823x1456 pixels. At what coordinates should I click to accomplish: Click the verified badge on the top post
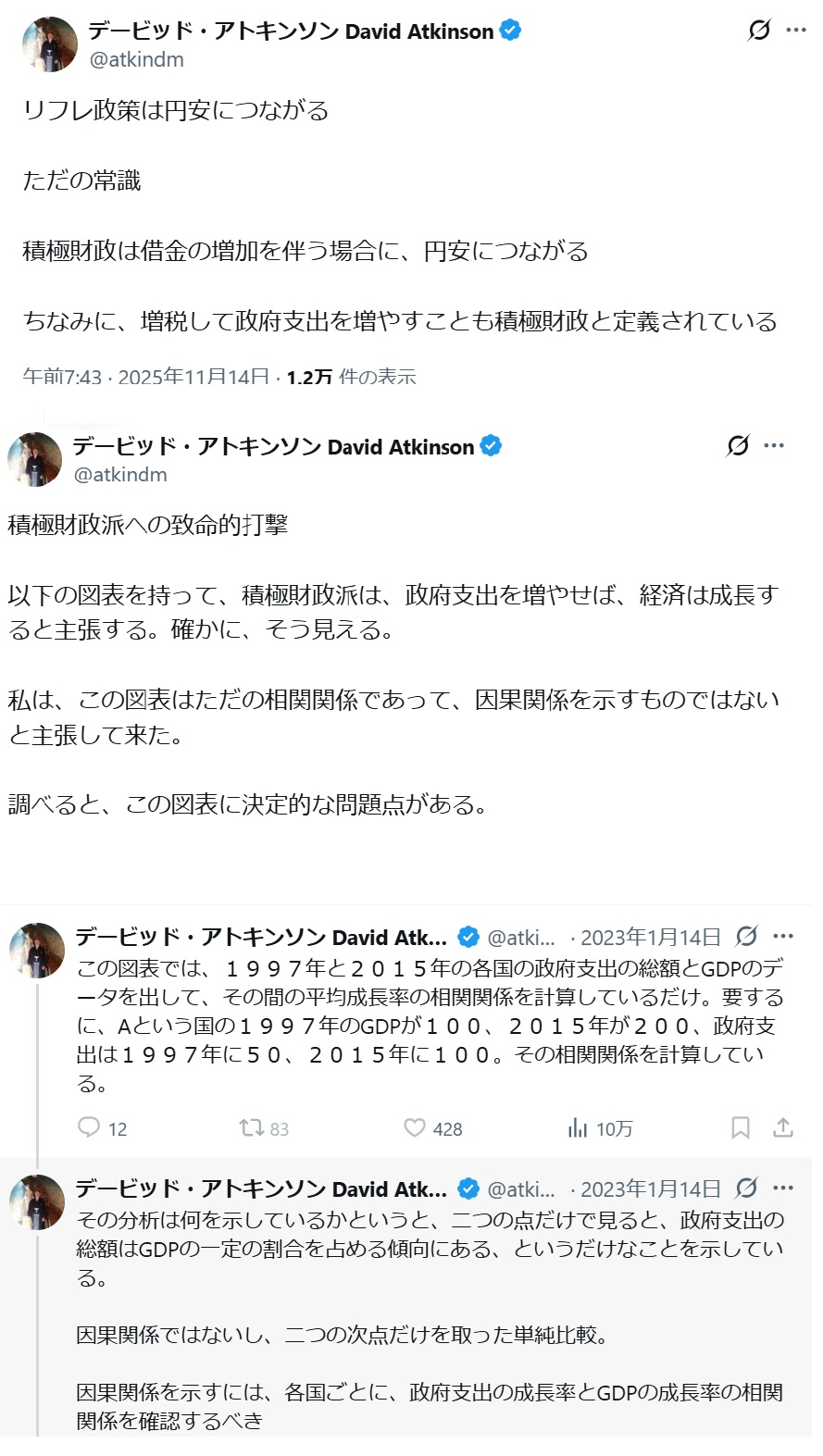pyautogui.click(x=510, y=31)
